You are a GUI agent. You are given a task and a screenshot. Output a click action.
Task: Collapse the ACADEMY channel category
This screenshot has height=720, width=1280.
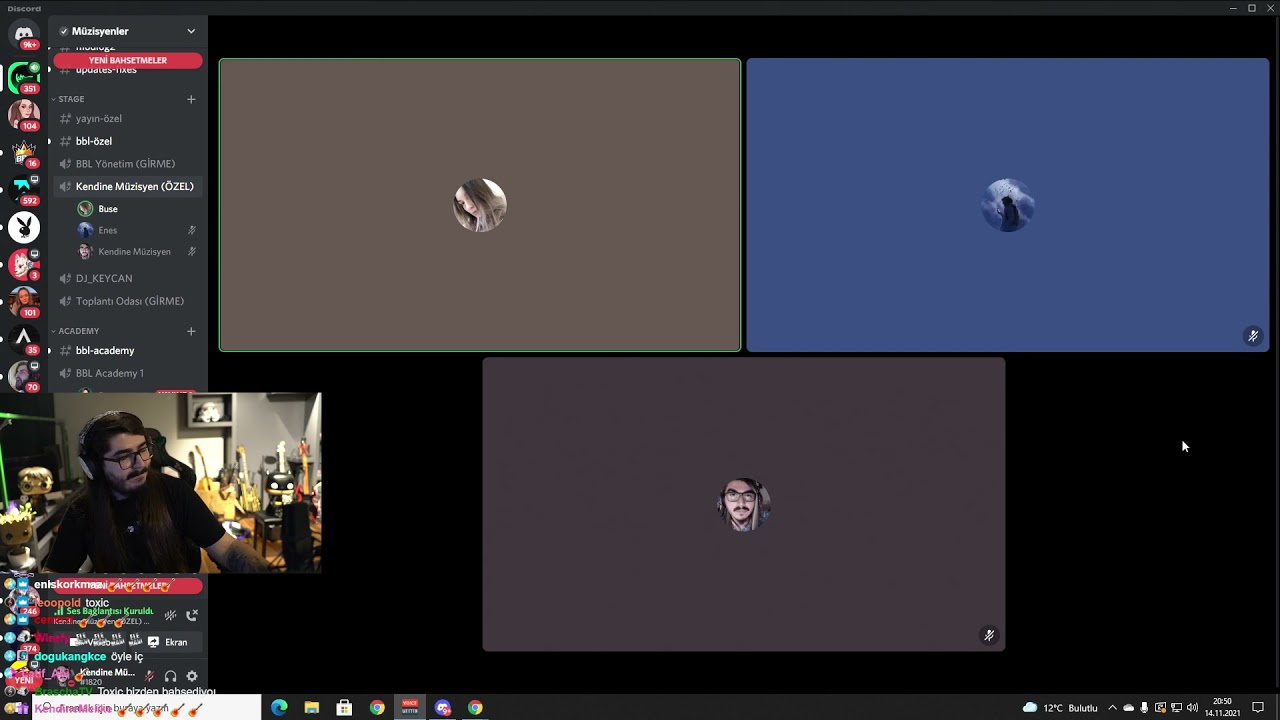[x=78, y=331]
